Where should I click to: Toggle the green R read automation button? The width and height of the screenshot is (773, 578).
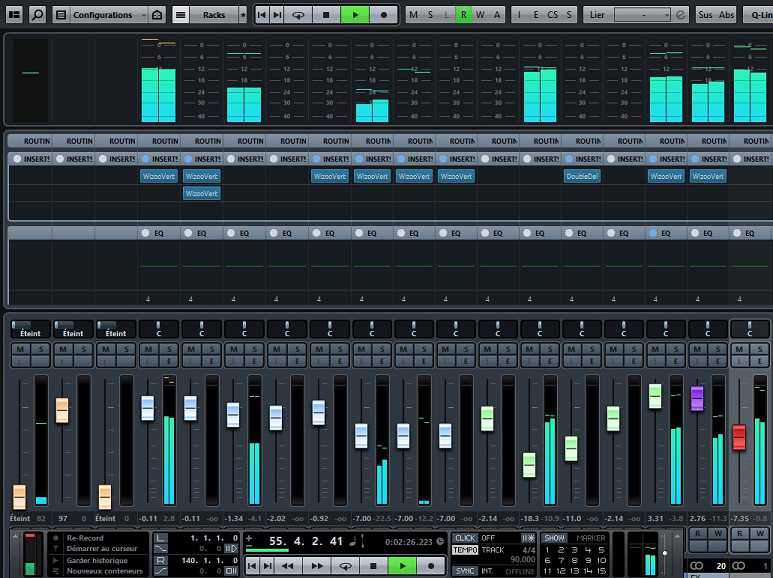tap(462, 15)
